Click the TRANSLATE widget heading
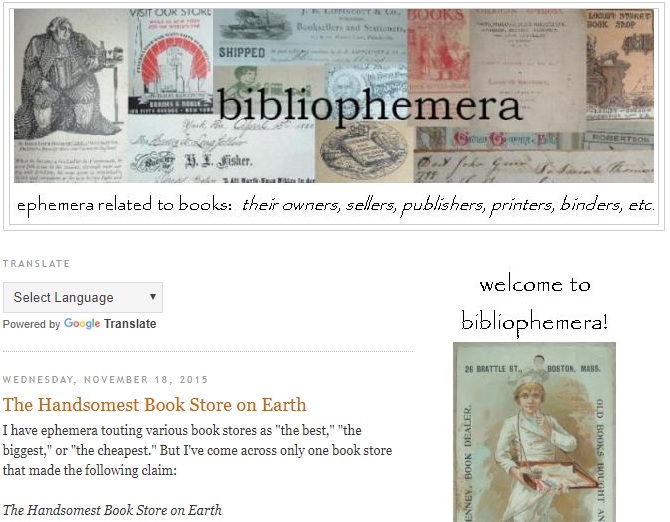This screenshot has width=670, height=522. 36,264
